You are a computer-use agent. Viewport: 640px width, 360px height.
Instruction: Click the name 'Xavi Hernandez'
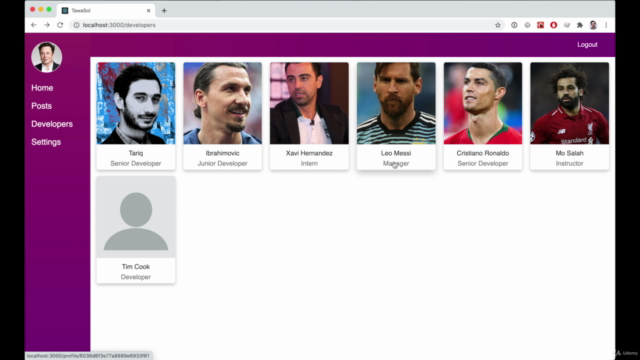tap(309, 153)
